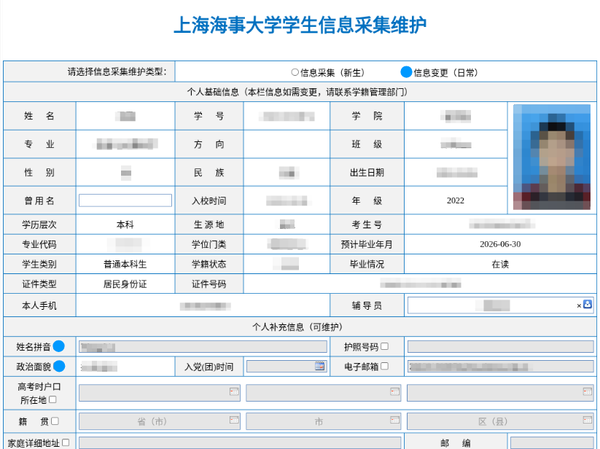
Task: Check the 家庭详细地址 checkbox
Action: (66, 441)
